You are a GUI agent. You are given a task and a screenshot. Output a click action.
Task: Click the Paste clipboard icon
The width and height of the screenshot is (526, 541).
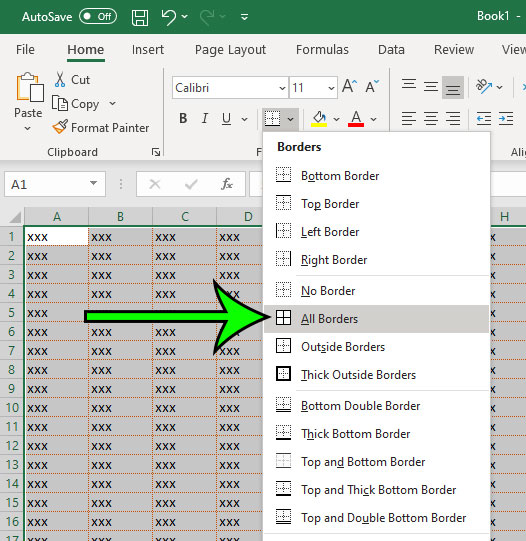[29, 87]
